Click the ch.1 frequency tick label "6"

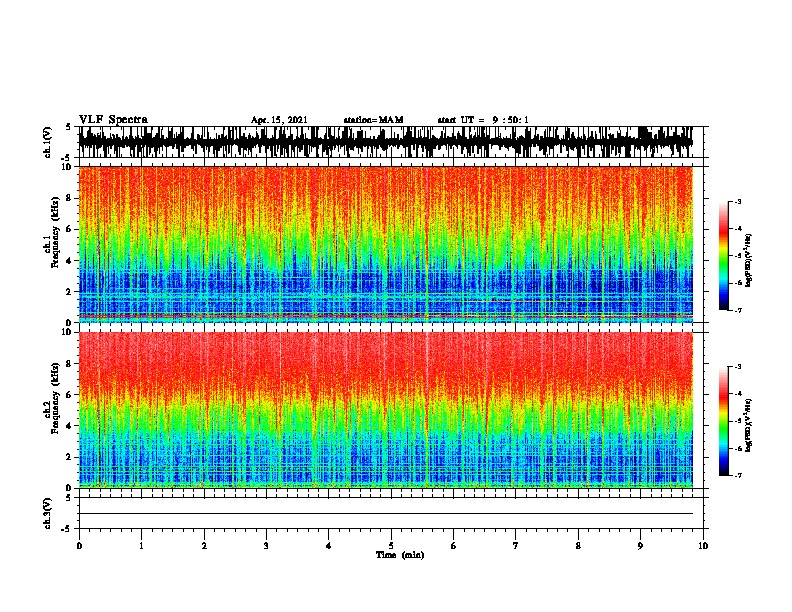70,229
